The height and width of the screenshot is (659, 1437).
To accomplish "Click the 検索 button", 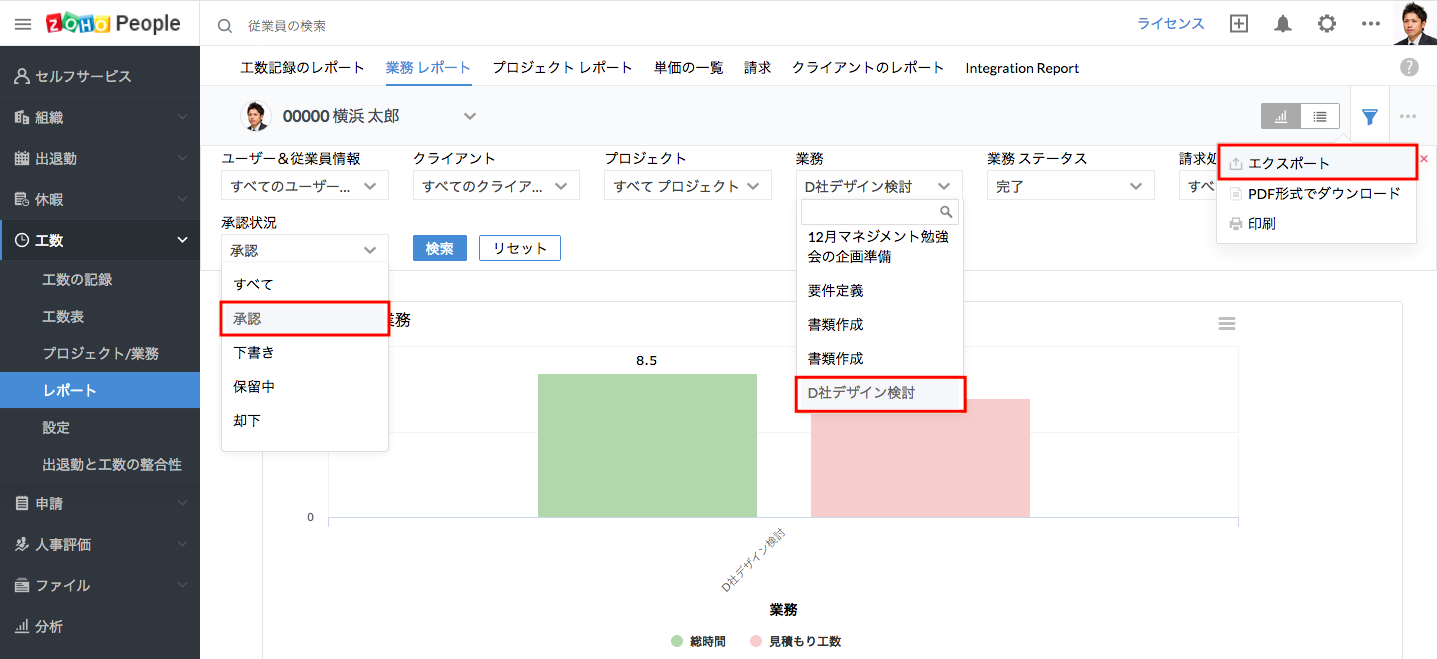I will 439,248.
